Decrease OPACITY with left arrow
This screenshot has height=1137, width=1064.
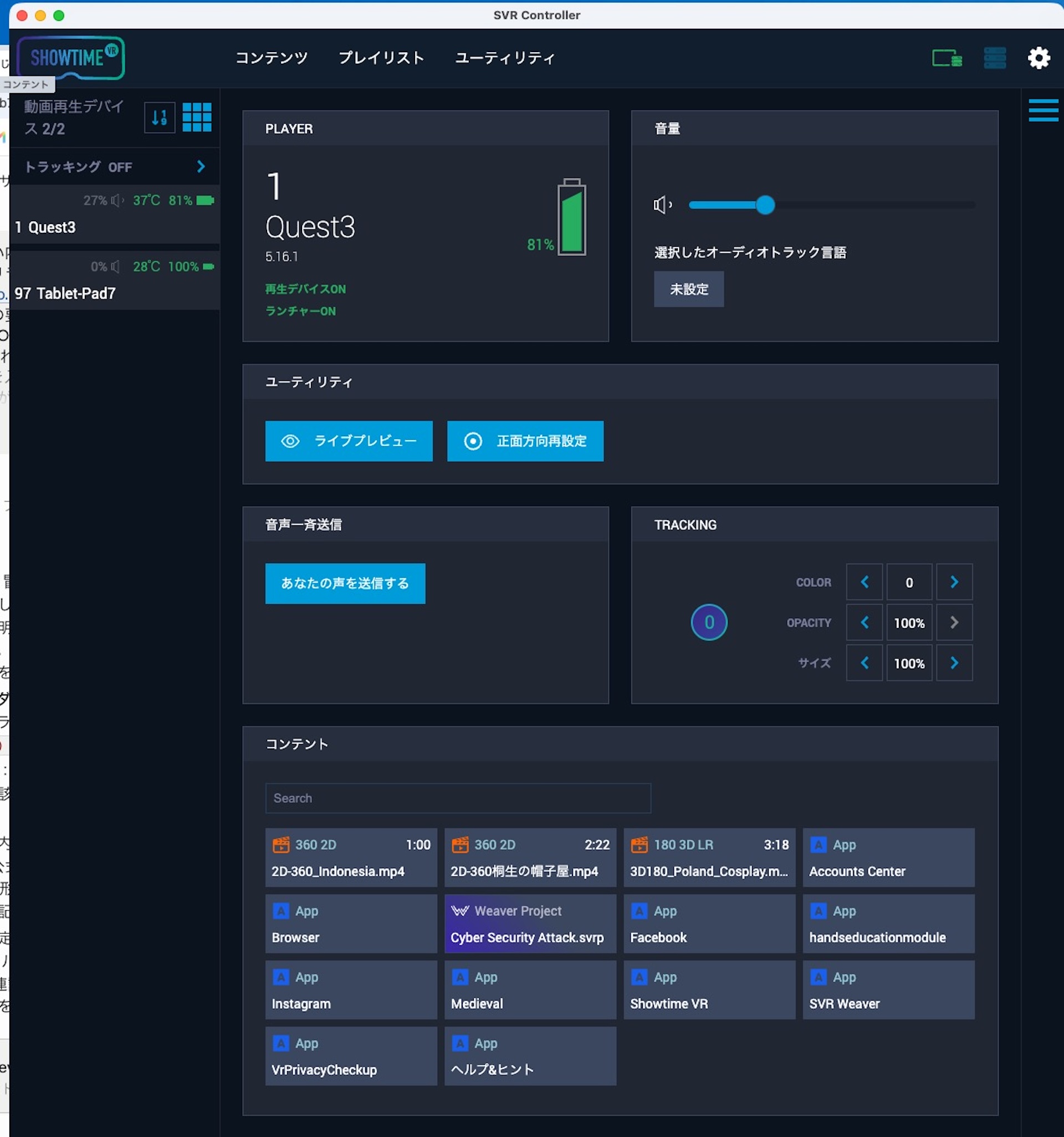[864, 622]
